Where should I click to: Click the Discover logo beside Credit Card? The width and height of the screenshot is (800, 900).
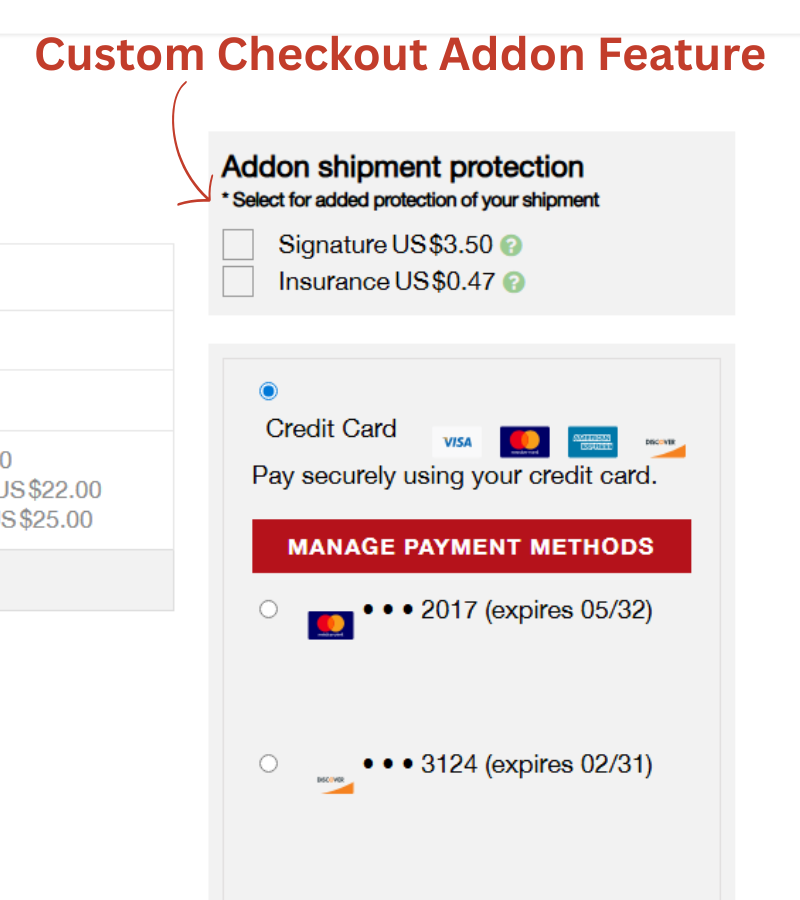[x=664, y=446]
